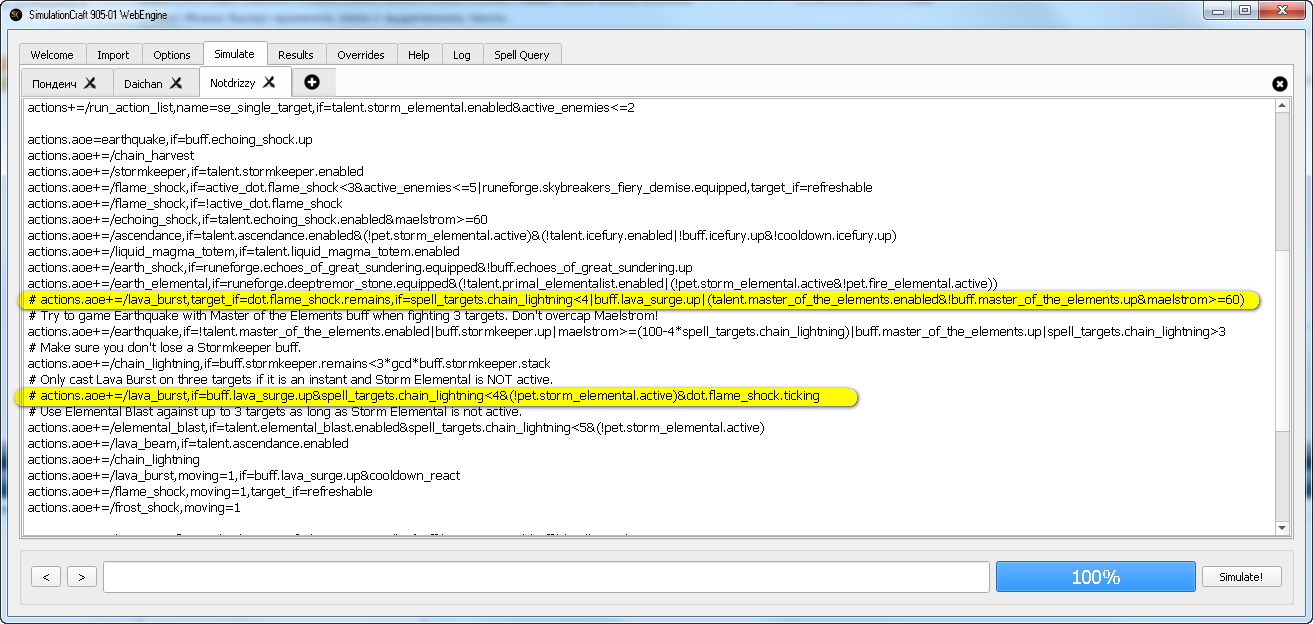This screenshot has width=1313, height=624.
Task: Close the Daichan profile tab
Action: tap(176, 83)
